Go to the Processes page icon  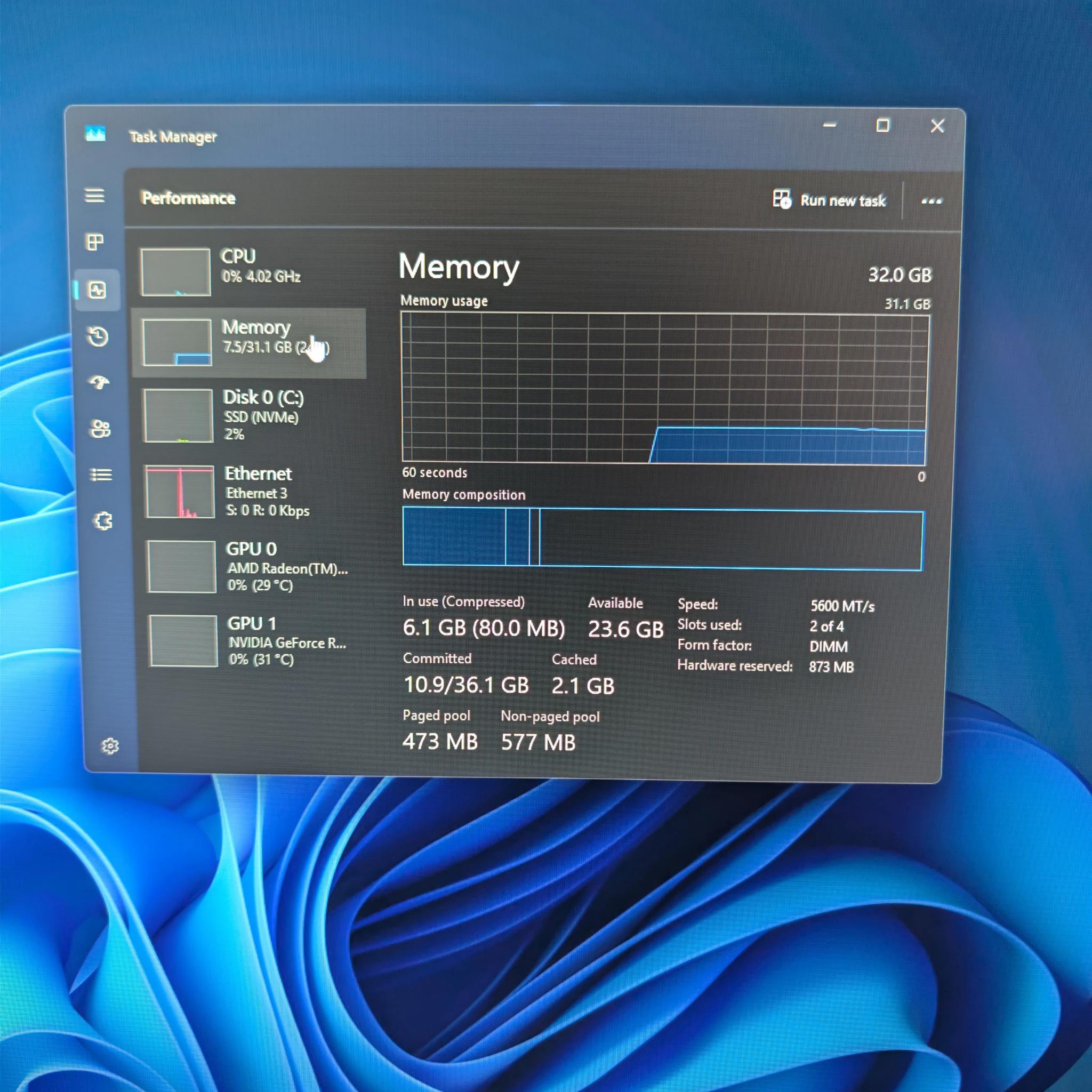click(94, 242)
